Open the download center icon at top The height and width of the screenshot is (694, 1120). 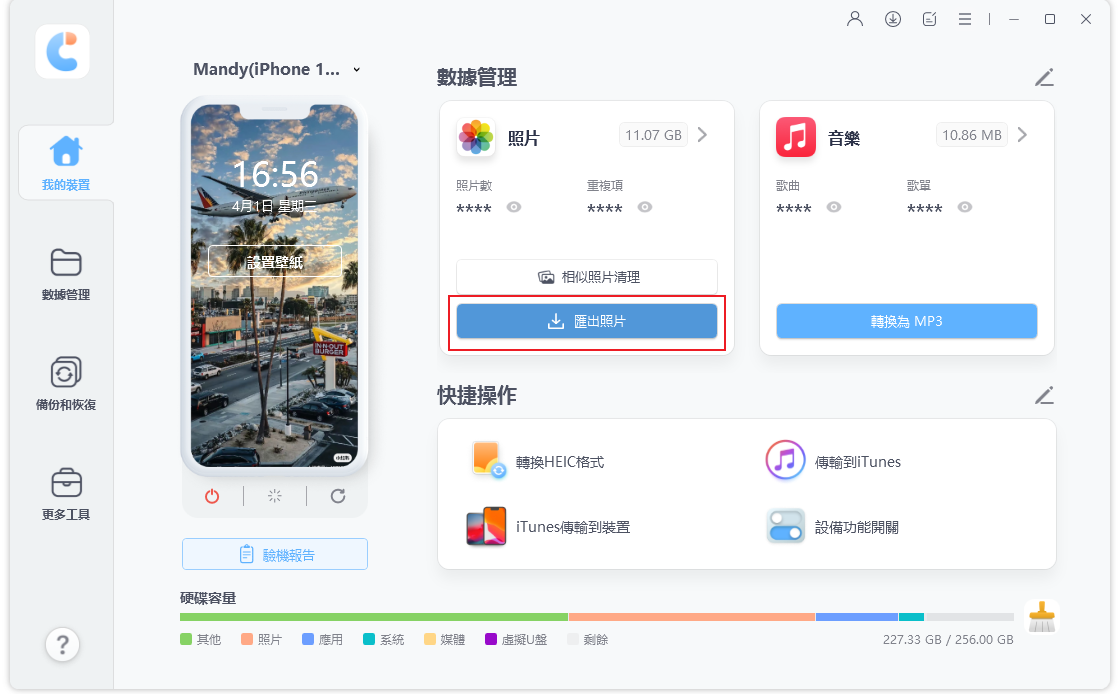click(x=892, y=18)
